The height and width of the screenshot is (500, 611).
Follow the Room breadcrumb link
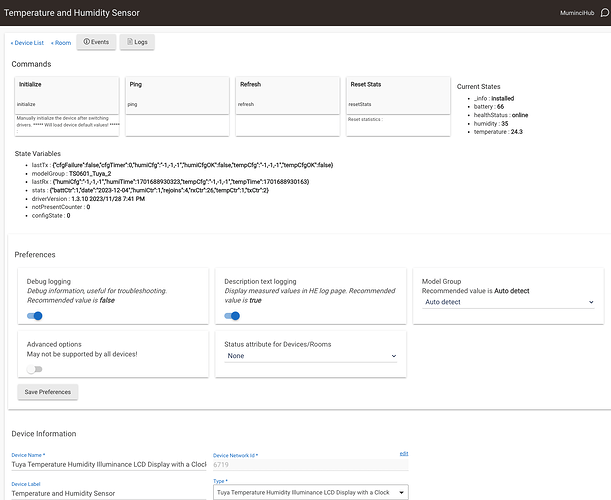tap(62, 43)
